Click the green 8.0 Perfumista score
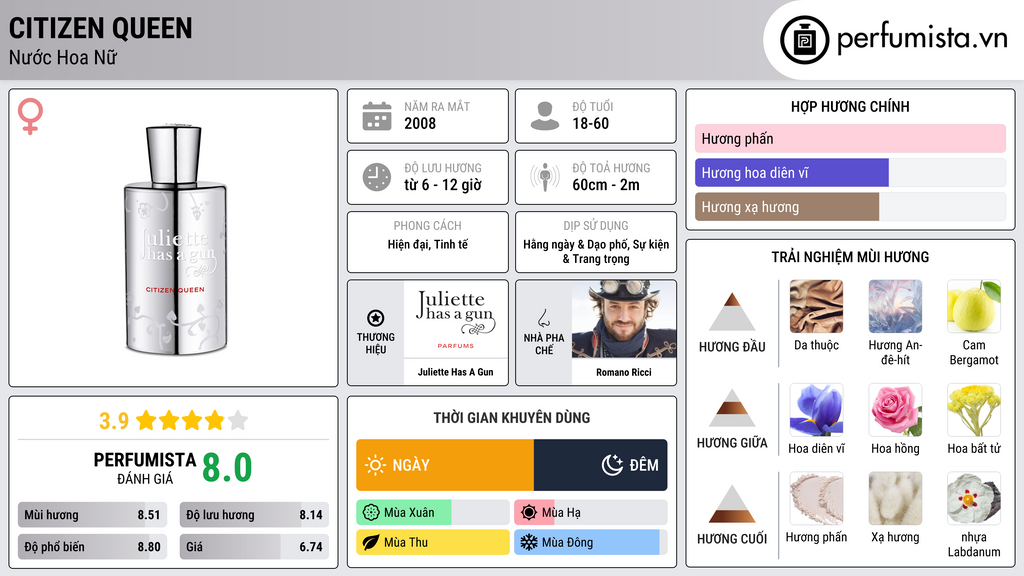Screen dimensions: 1024x576 click(x=227, y=468)
